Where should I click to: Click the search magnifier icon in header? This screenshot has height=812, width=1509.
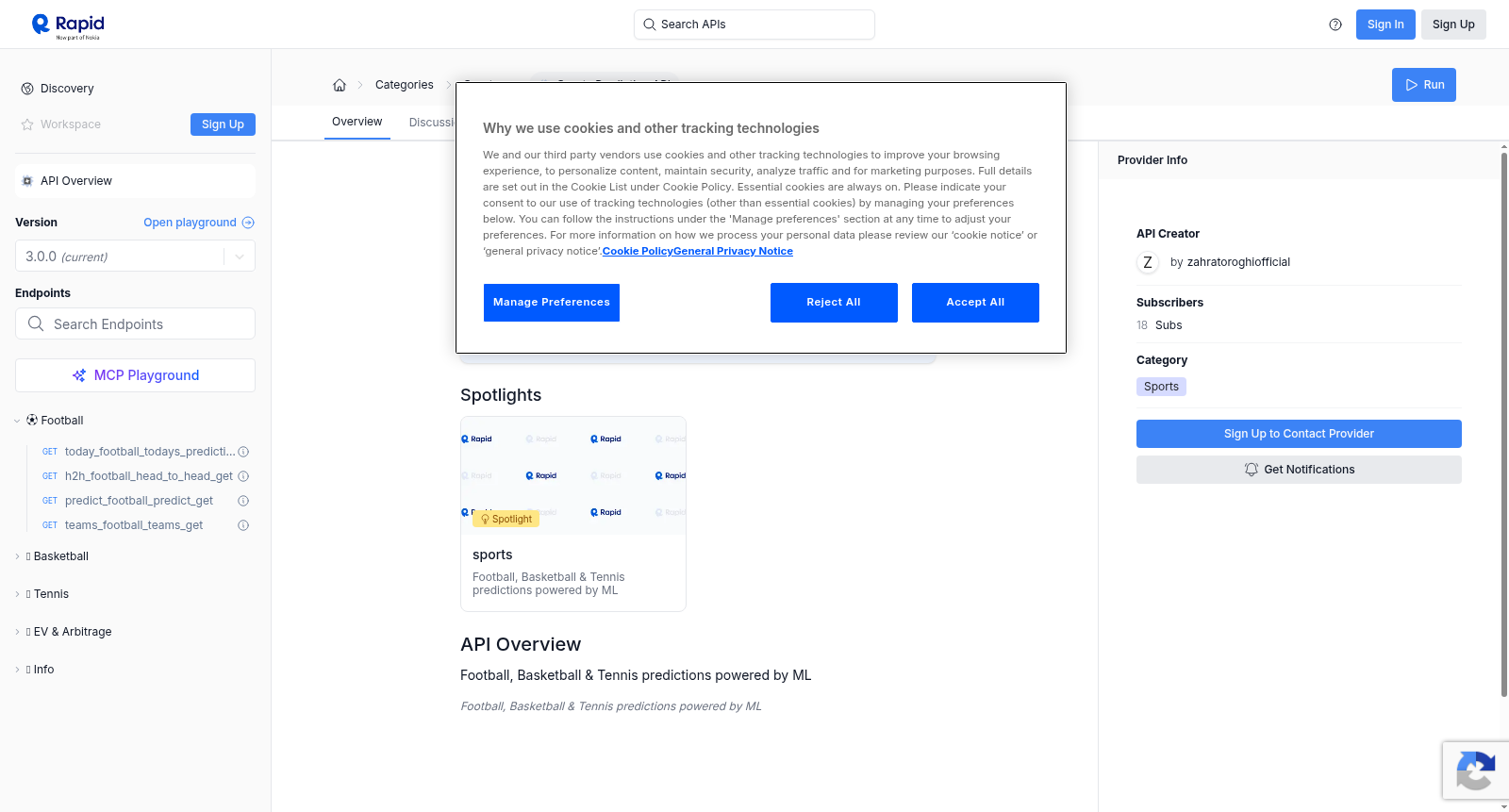650,25
